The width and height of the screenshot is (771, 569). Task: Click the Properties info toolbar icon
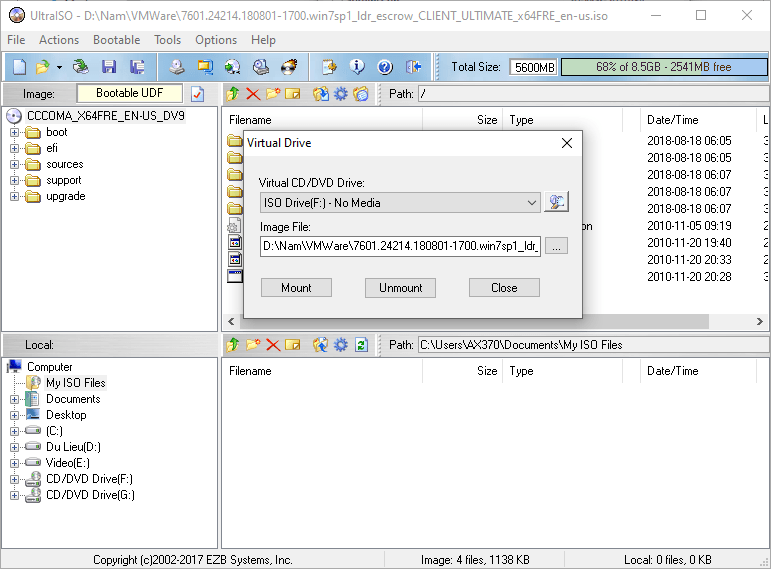[x=357, y=67]
